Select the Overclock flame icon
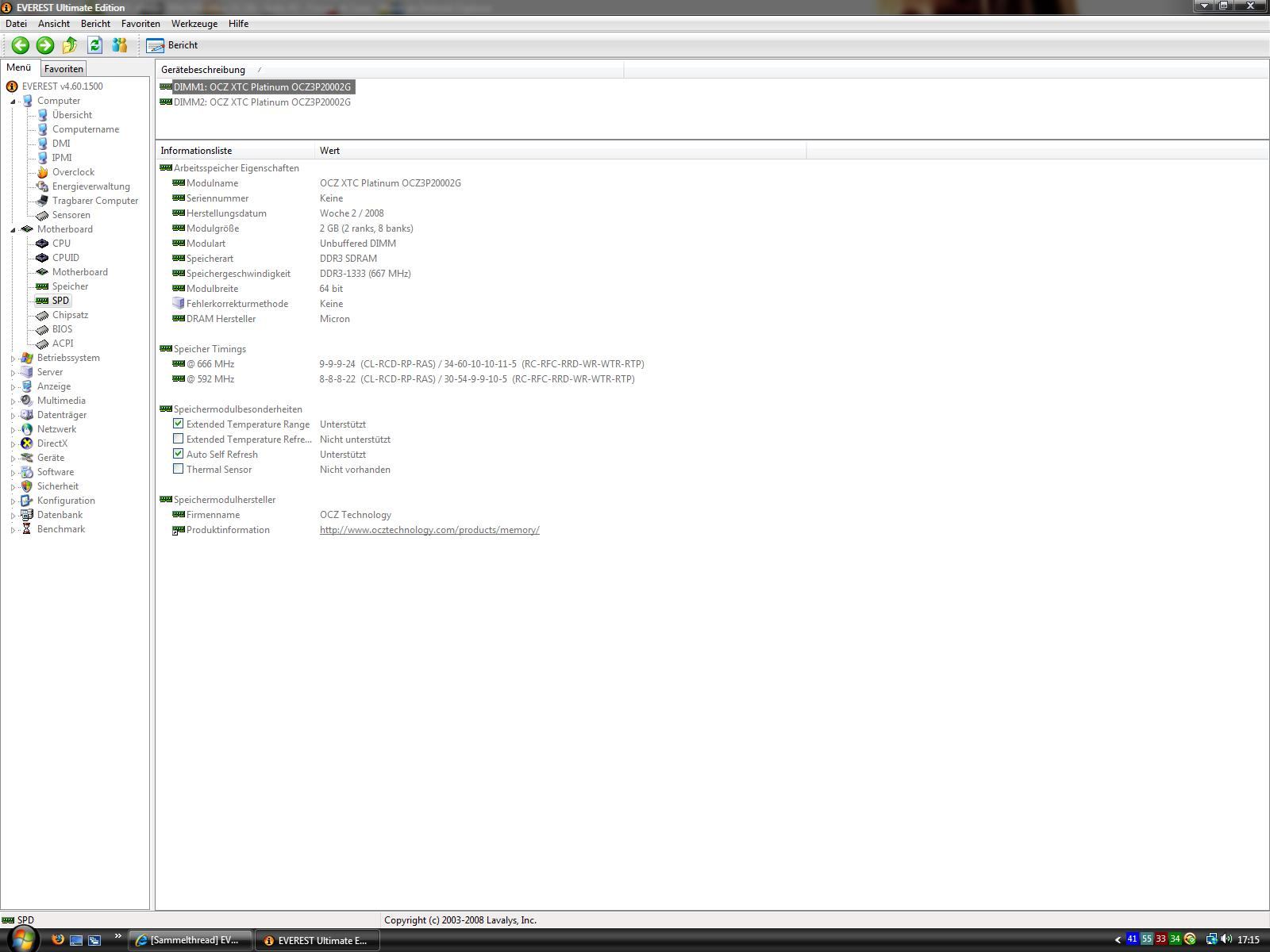Viewport: 1270px width, 952px height. pyautogui.click(x=43, y=172)
